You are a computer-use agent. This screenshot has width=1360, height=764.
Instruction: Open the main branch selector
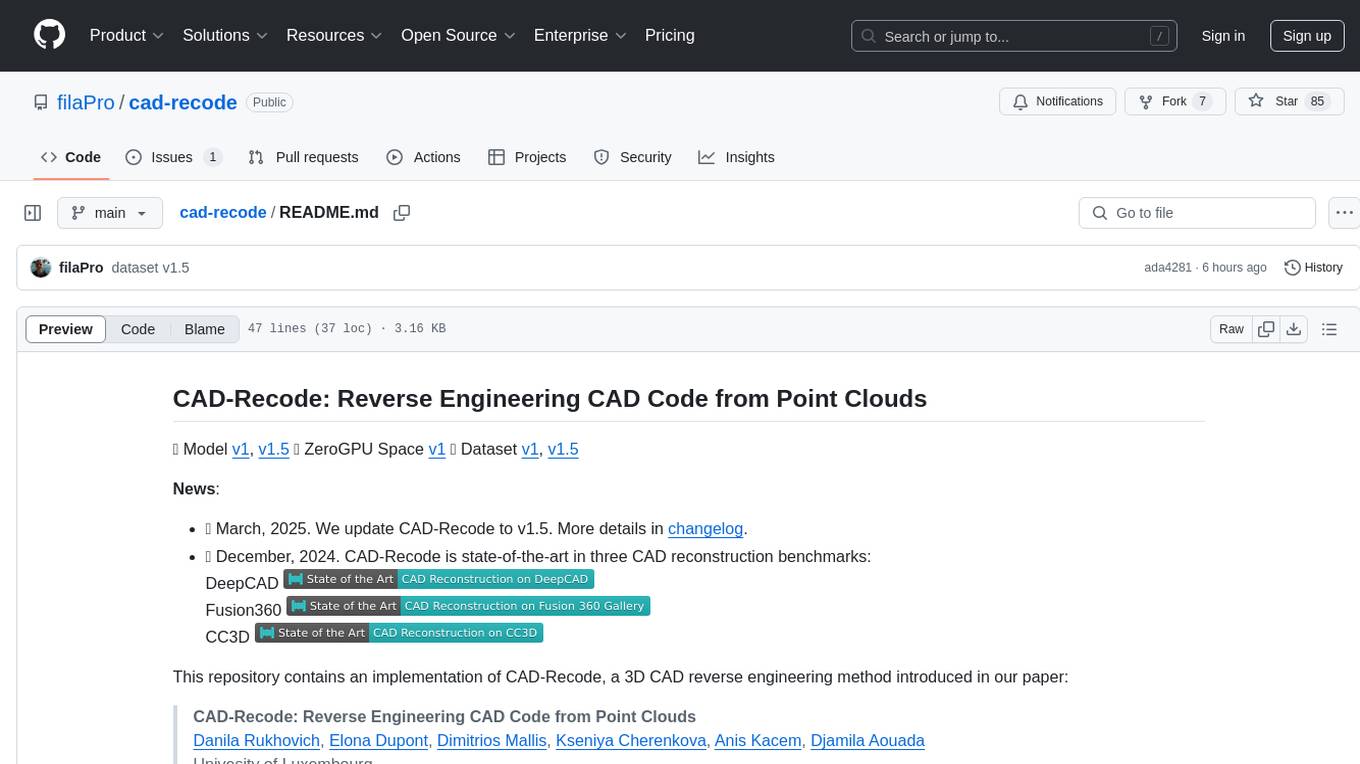[x=110, y=213]
